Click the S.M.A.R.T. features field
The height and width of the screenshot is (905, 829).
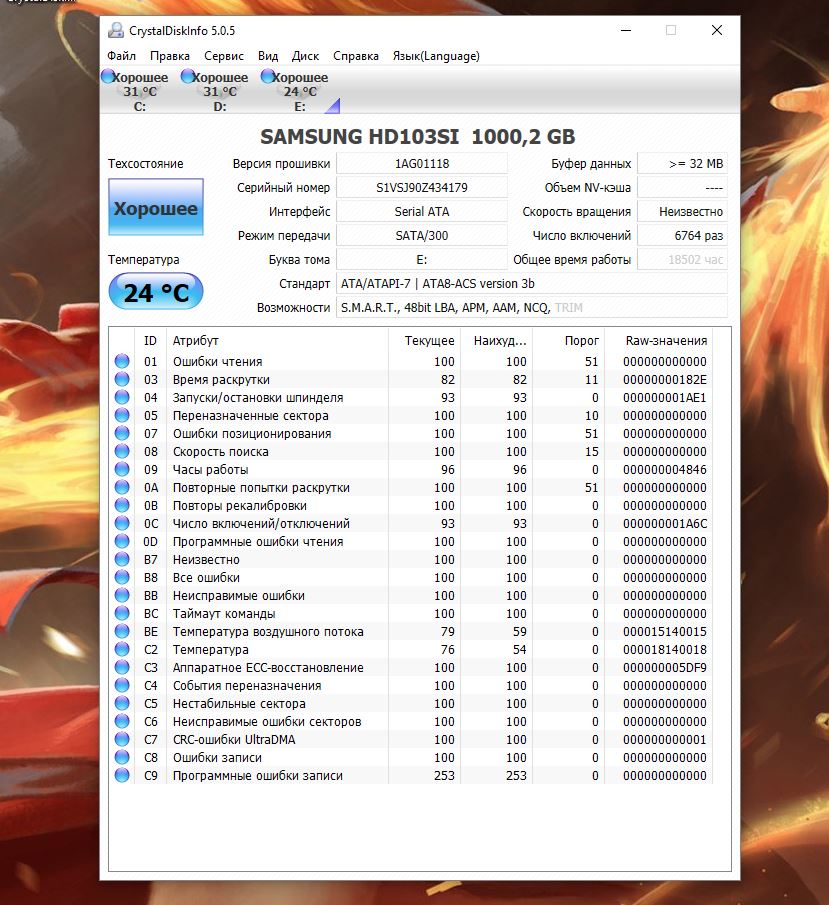coord(532,308)
